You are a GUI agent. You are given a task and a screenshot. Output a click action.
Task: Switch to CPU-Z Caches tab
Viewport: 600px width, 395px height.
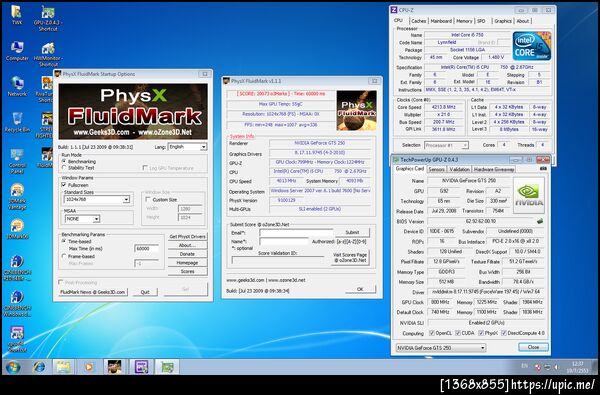[x=419, y=21]
